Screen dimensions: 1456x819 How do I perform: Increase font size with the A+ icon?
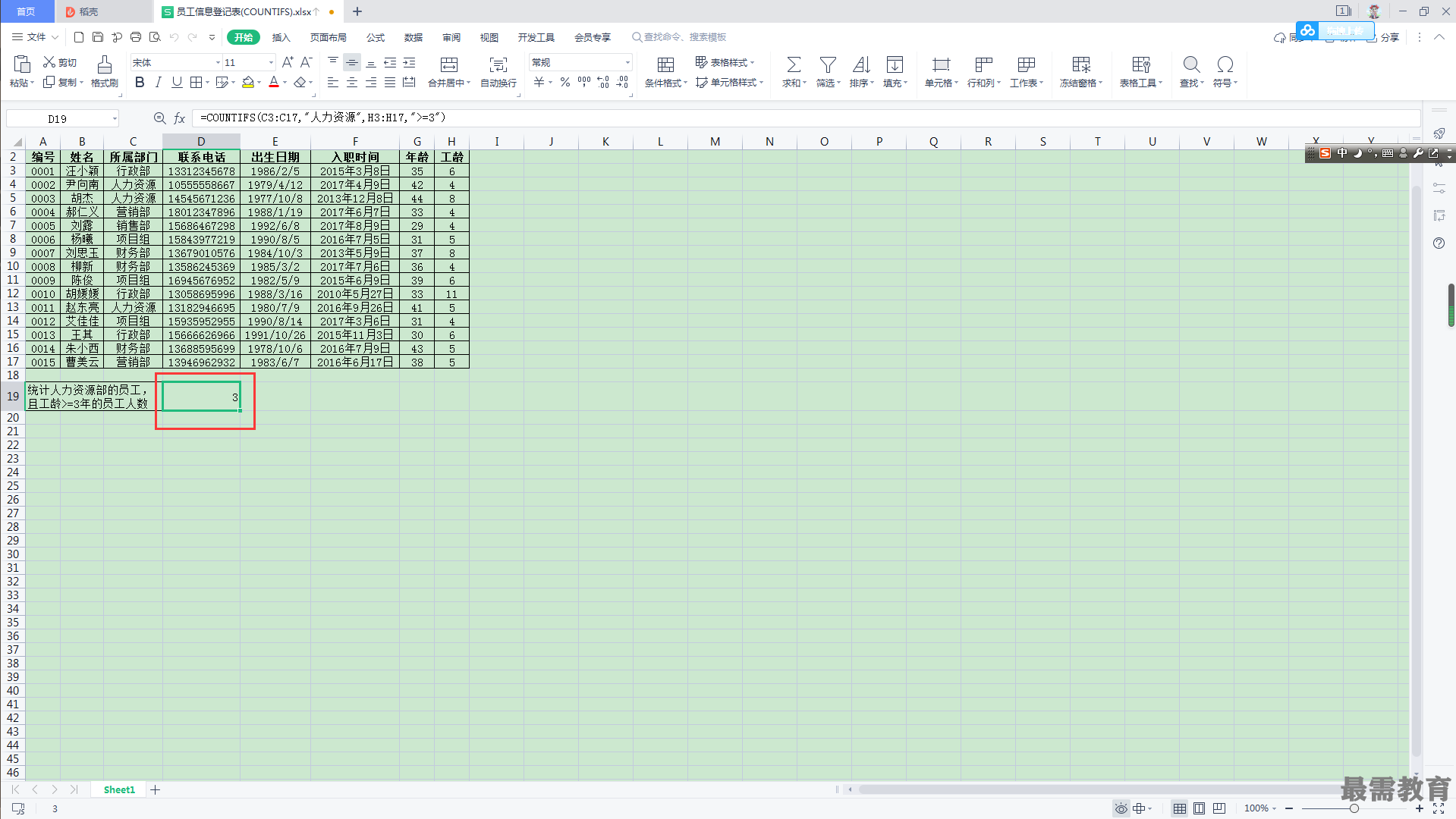click(x=288, y=62)
